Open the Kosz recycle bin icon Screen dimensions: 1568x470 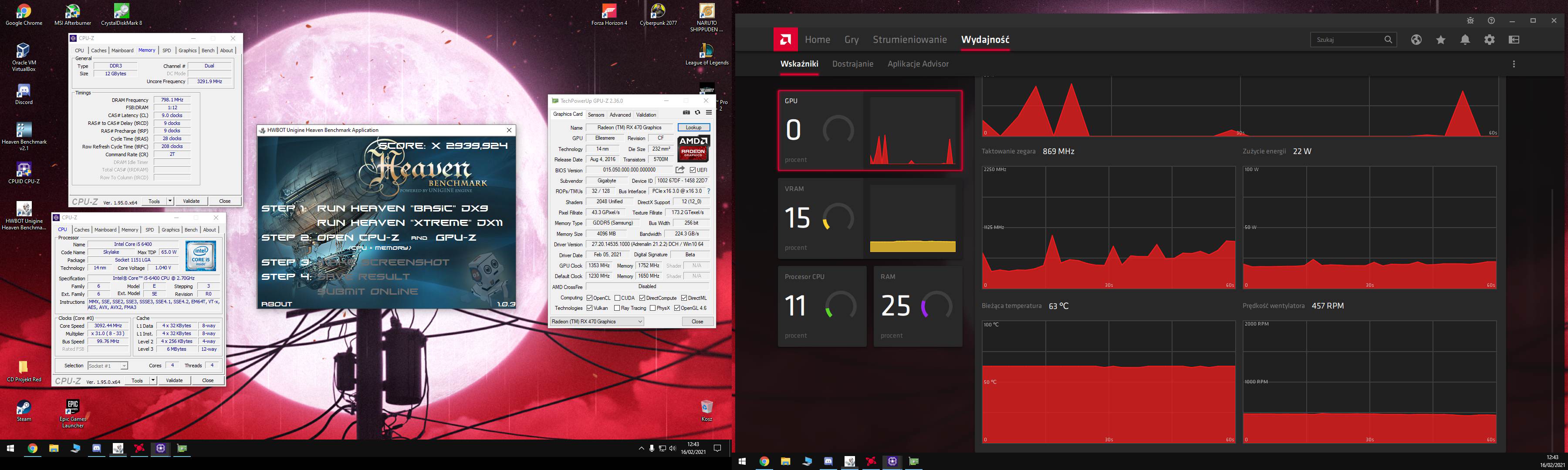(706, 411)
